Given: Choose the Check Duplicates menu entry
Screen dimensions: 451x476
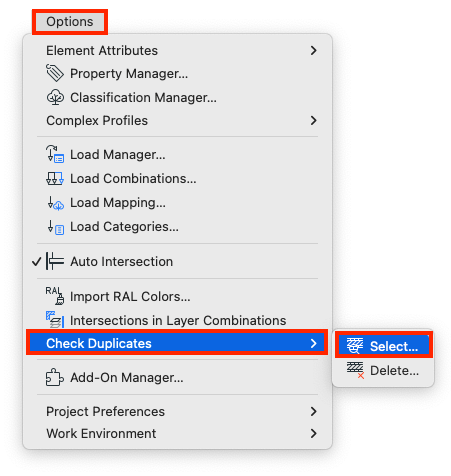Looking at the screenshot, I should click(177, 343).
